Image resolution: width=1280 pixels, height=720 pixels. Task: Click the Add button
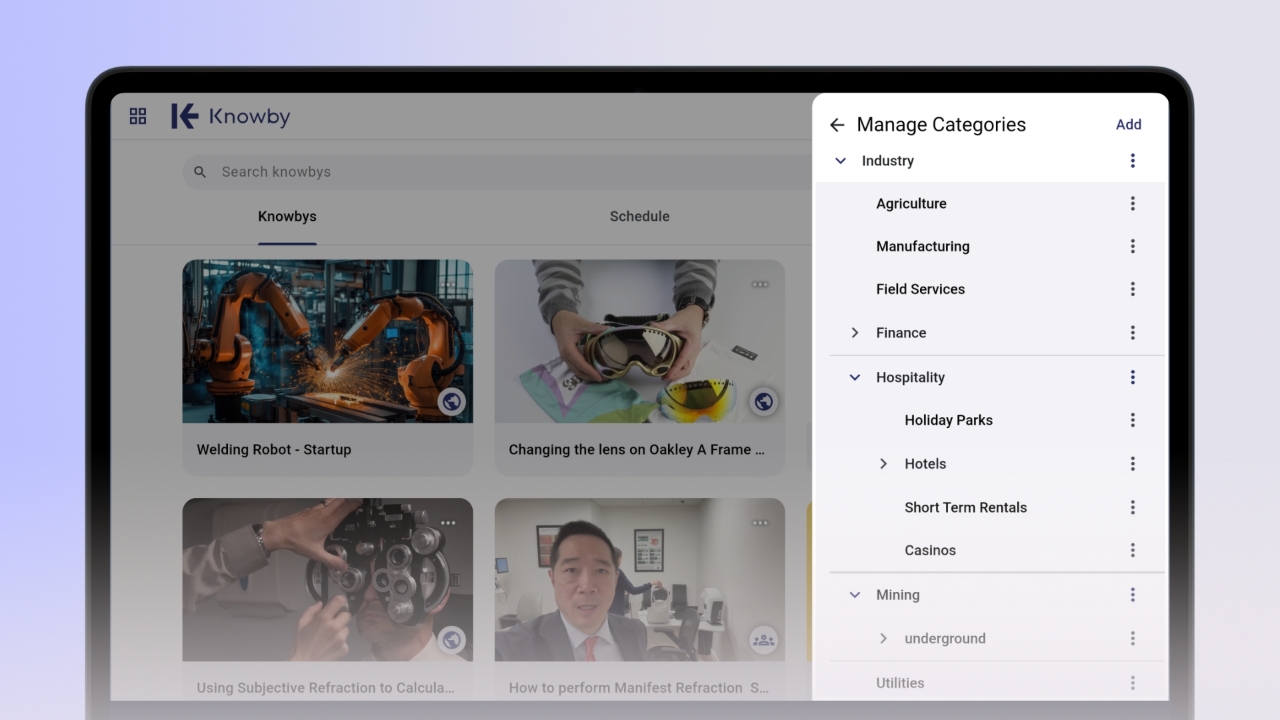point(1128,125)
